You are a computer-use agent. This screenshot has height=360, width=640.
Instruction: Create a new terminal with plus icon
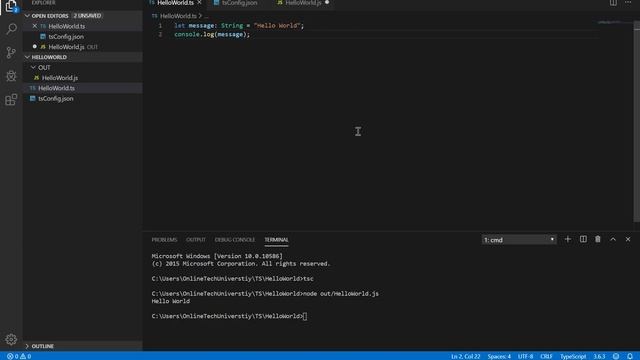point(568,240)
